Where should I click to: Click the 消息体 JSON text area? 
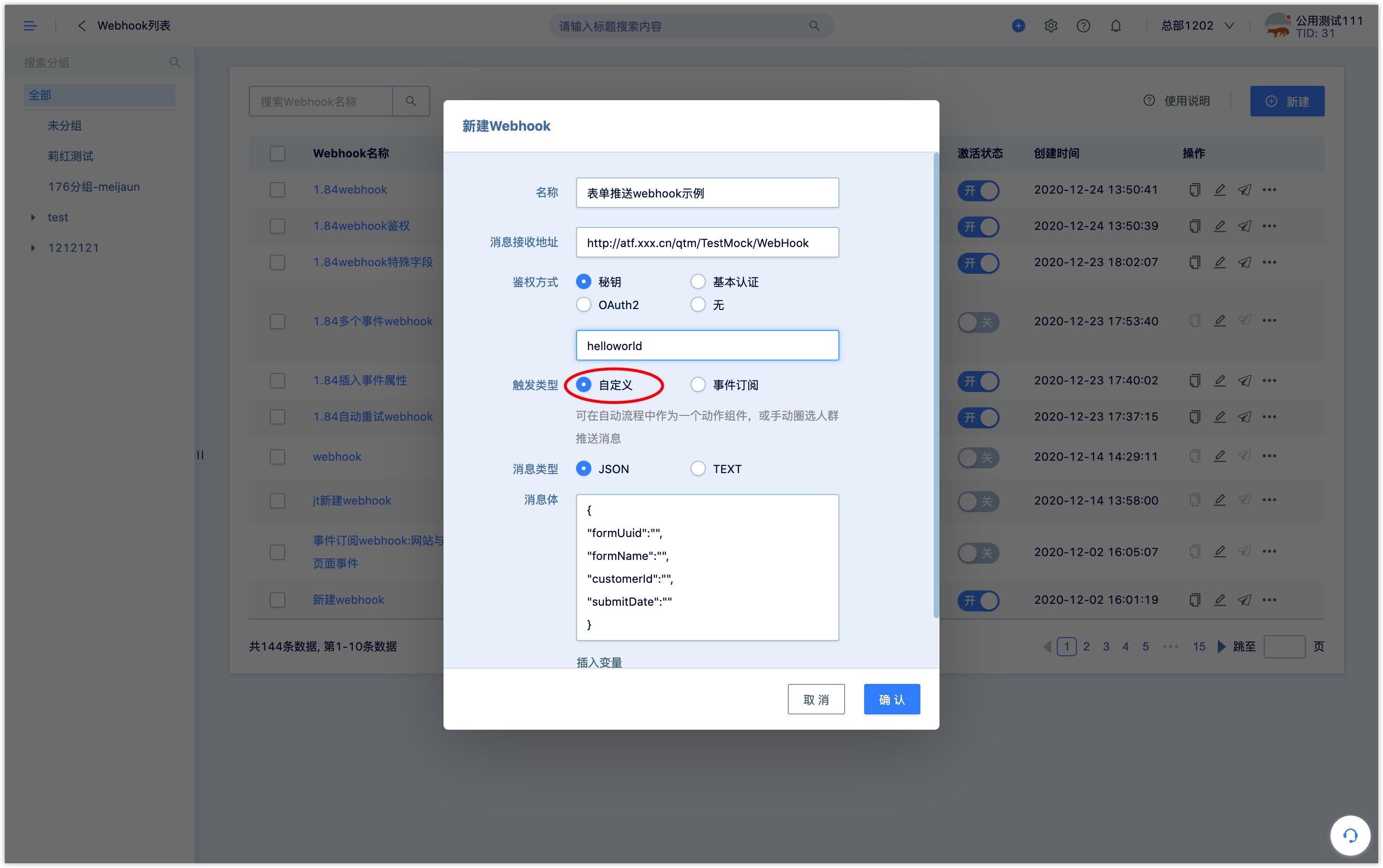click(x=707, y=567)
